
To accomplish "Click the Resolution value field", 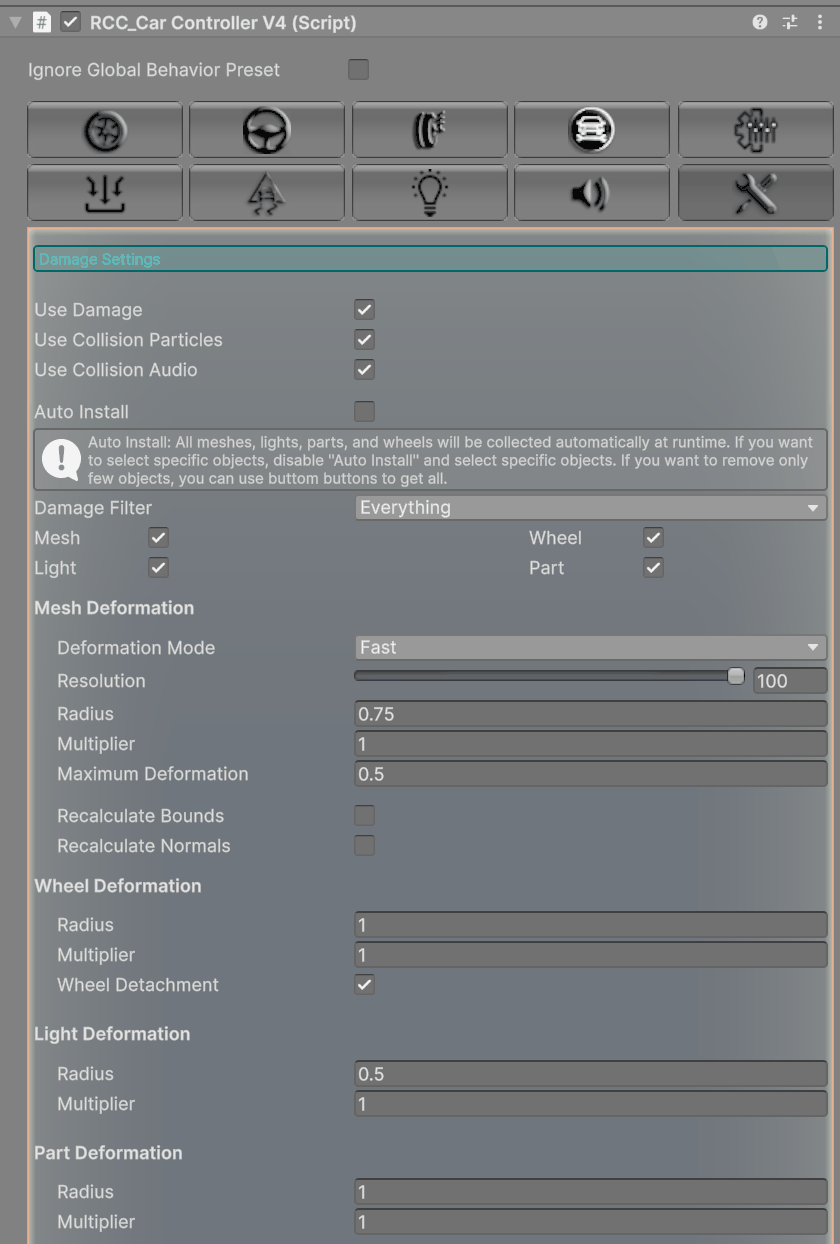I will [x=790, y=681].
